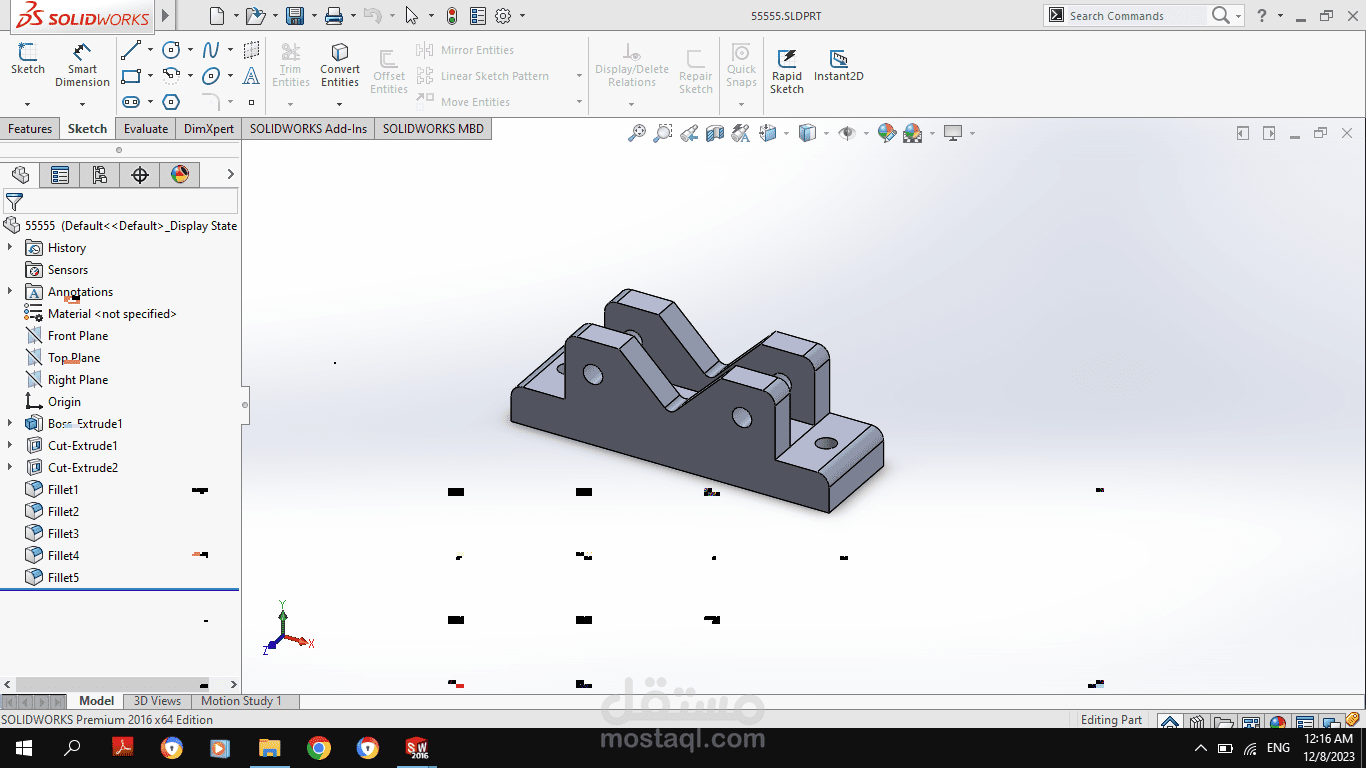Expand the Cut-Extrude1 feature node
Screen dimensions: 1366x768
[x=10, y=445]
